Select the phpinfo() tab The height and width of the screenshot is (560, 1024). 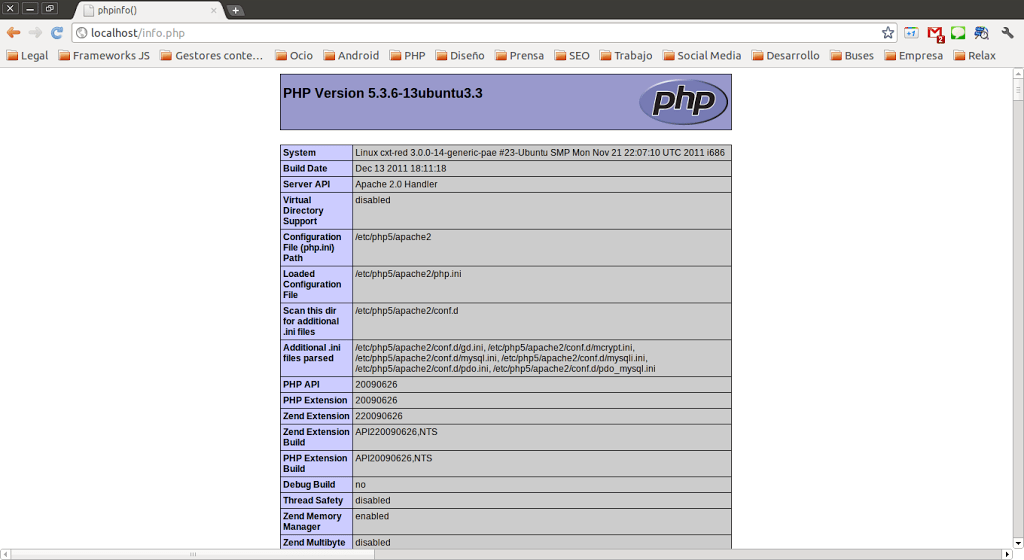pyautogui.click(x=149, y=10)
